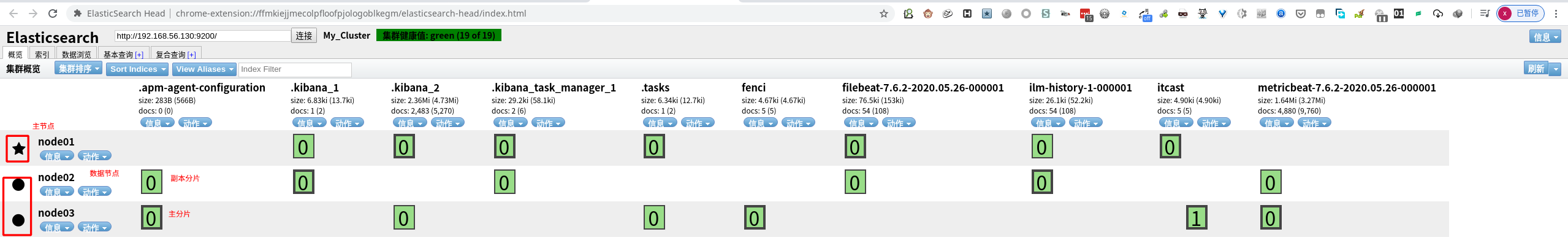Image resolution: width=1568 pixels, height=248 pixels.
Task: Open the proxy extension showing off badge
Action: [x=1144, y=15]
